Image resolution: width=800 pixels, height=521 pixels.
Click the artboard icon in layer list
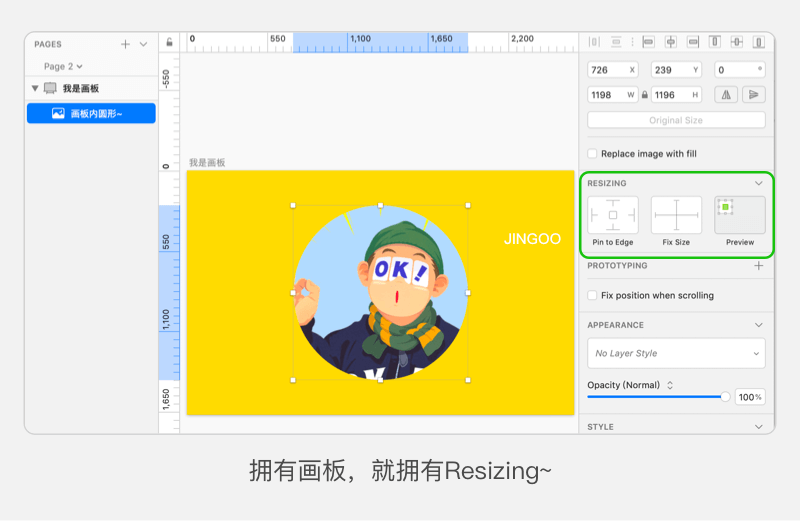coord(50,88)
